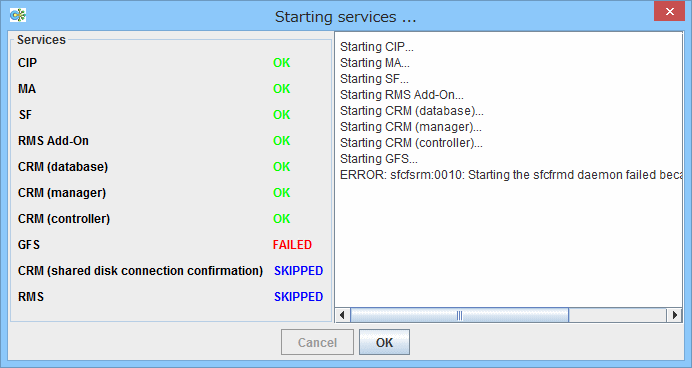Image resolution: width=692 pixels, height=368 pixels.
Task: Click the CIP service label
Action: pyautogui.click(x=27, y=63)
